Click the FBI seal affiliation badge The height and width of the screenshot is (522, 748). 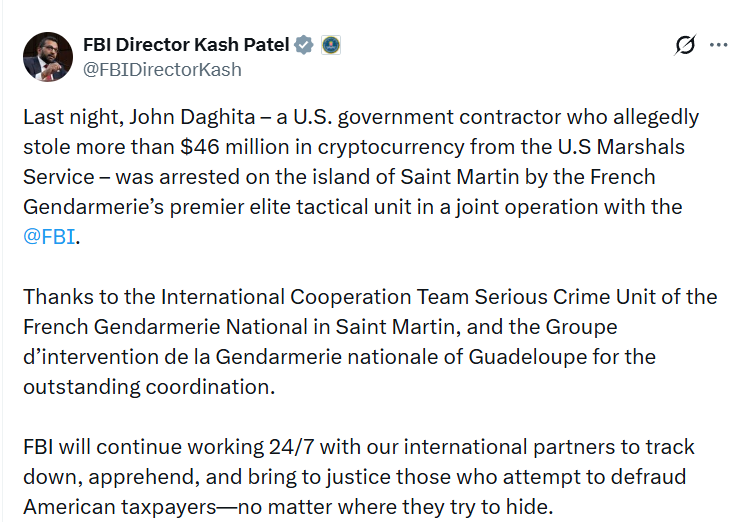point(331,45)
